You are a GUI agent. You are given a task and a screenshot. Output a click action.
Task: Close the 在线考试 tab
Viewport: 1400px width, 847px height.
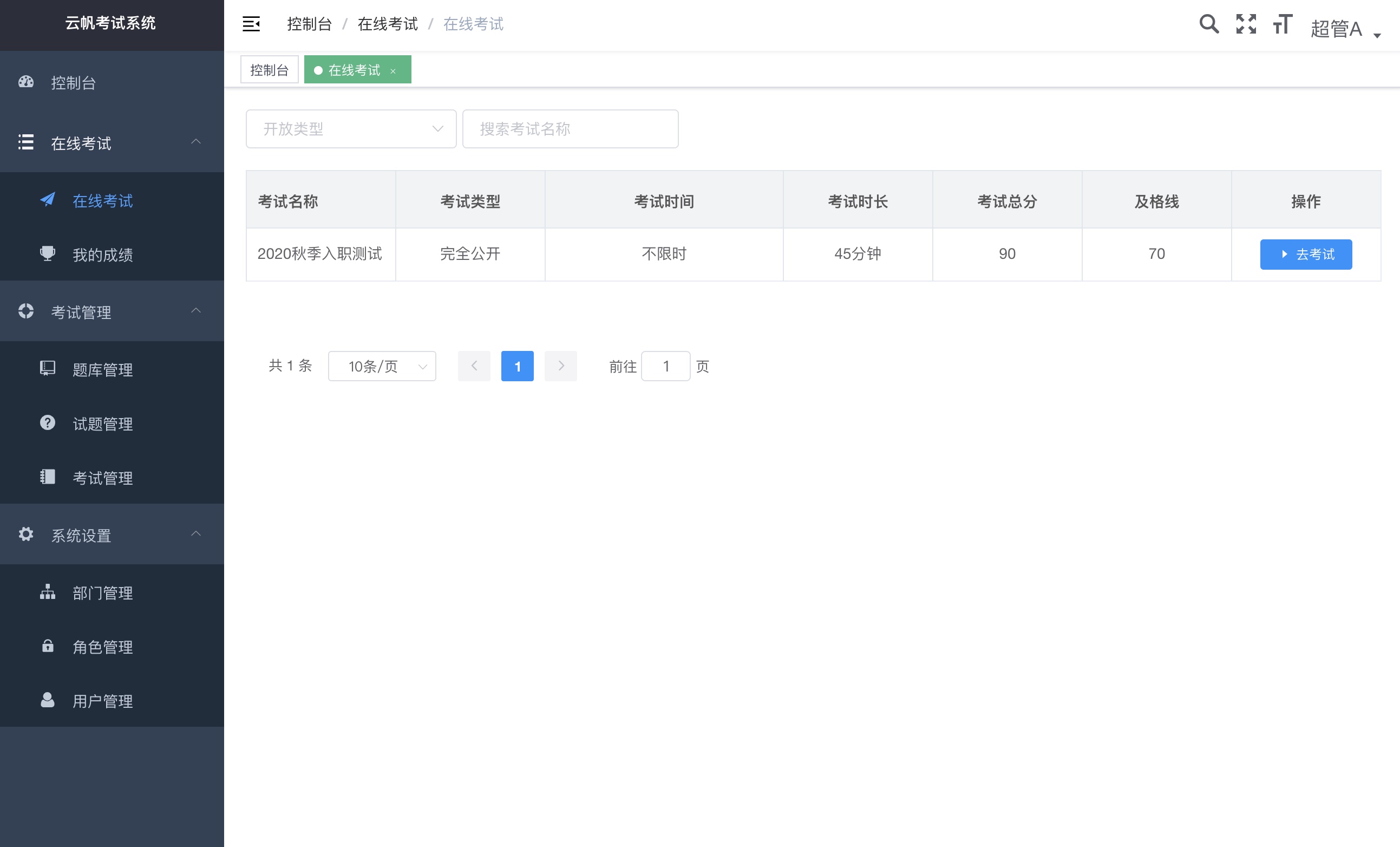392,71
